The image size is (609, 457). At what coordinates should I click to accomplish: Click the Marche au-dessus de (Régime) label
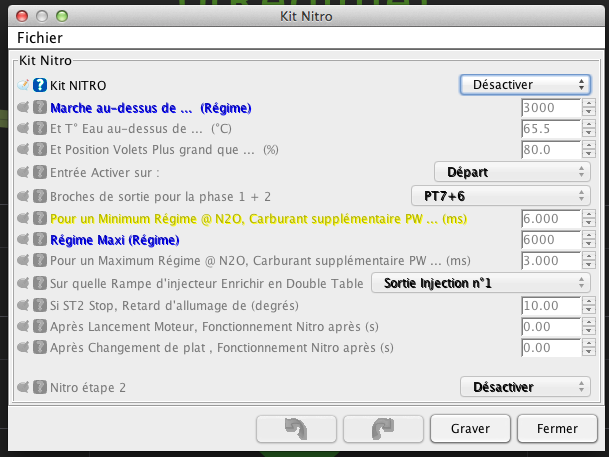pos(151,108)
